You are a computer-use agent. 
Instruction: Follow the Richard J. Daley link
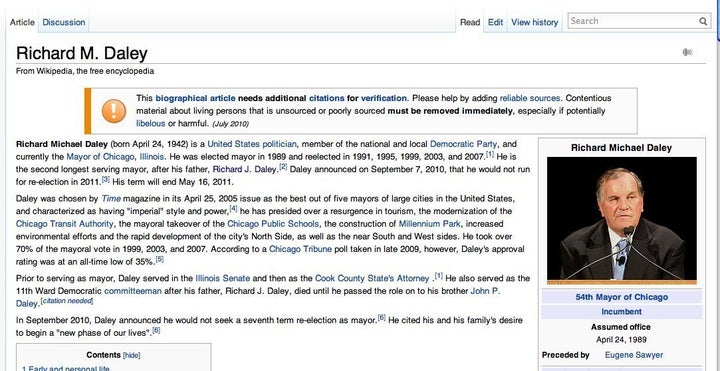point(245,169)
